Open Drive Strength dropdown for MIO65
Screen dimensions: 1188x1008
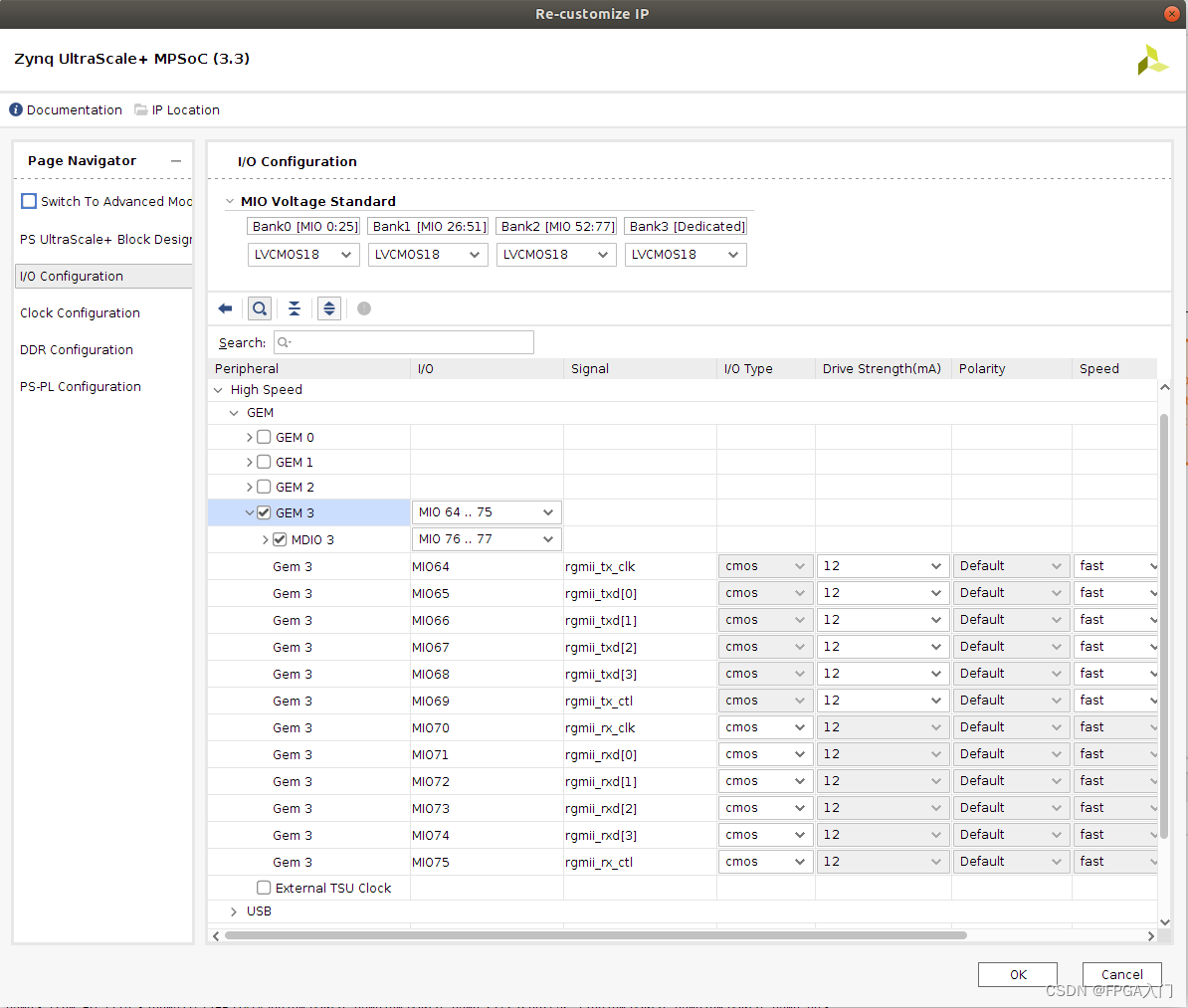[x=883, y=593]
